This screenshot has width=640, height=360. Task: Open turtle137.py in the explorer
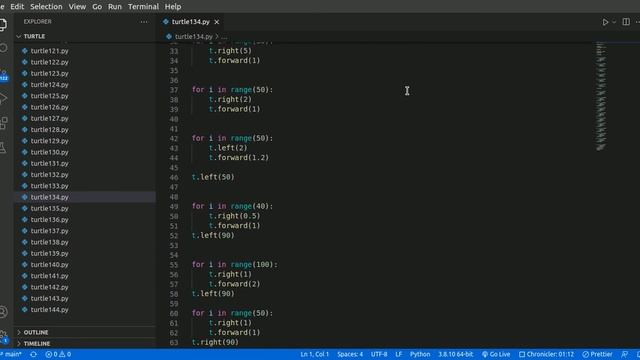click(85, 231)
